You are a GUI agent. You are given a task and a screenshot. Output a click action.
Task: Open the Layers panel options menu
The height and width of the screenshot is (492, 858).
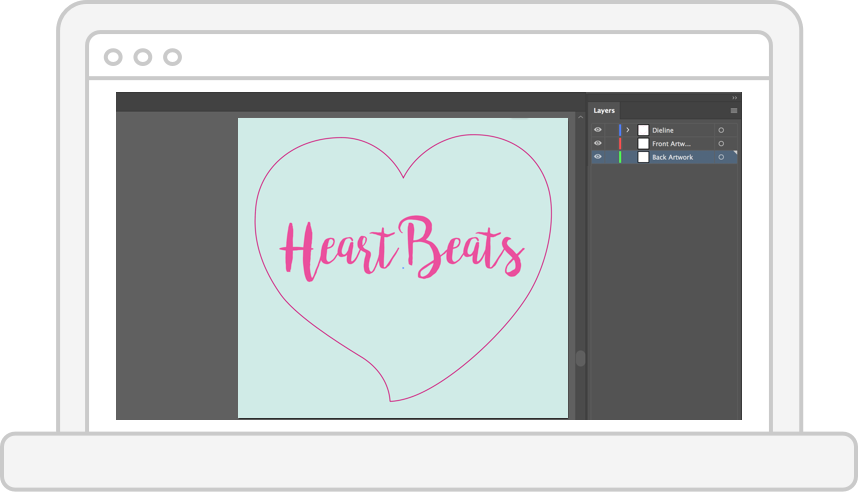(x=734, y=110)
